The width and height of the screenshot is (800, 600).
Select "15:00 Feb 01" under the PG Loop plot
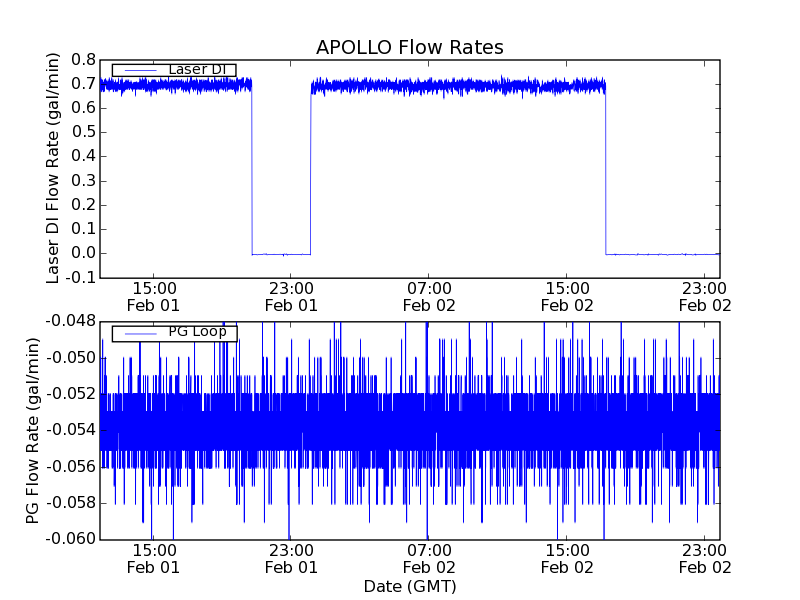click(x=154, y=559)
